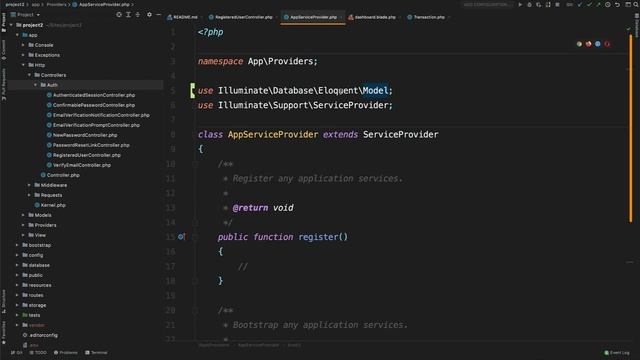The height and width of the screenshot is (360, 640).
Task: Click the ServiceProvider class name after extends
Action: [x=400, y=134]
